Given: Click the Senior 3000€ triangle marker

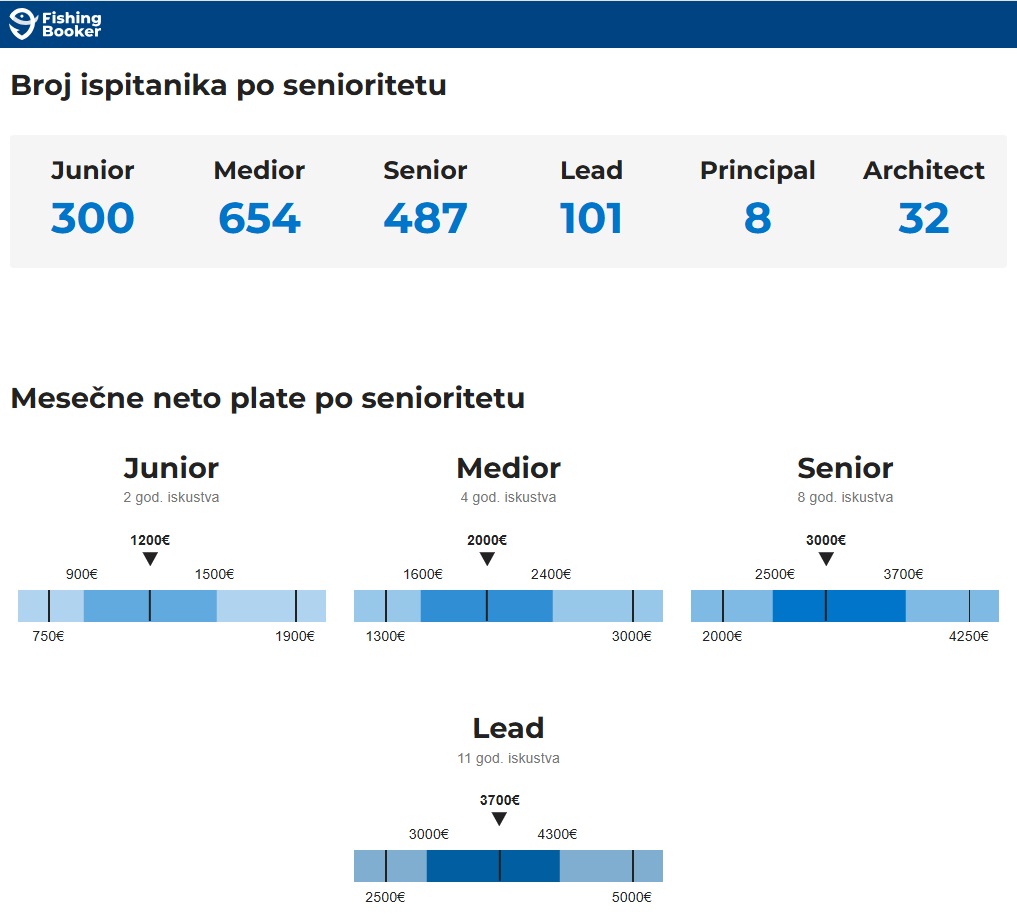Looking at the screenshot, I should tap(826, 559).
